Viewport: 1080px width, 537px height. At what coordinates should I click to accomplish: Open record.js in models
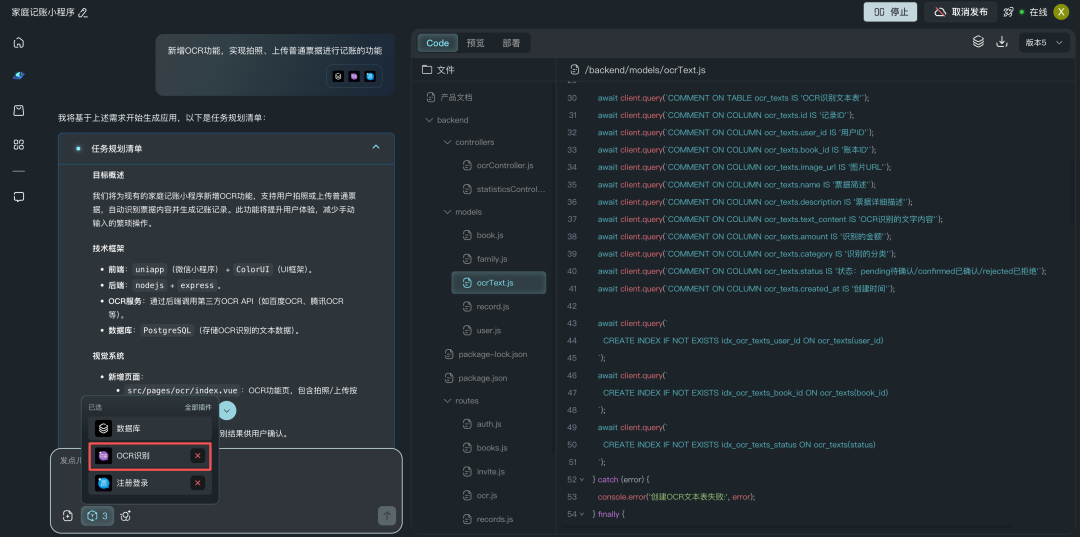click(x=486, y=306)
